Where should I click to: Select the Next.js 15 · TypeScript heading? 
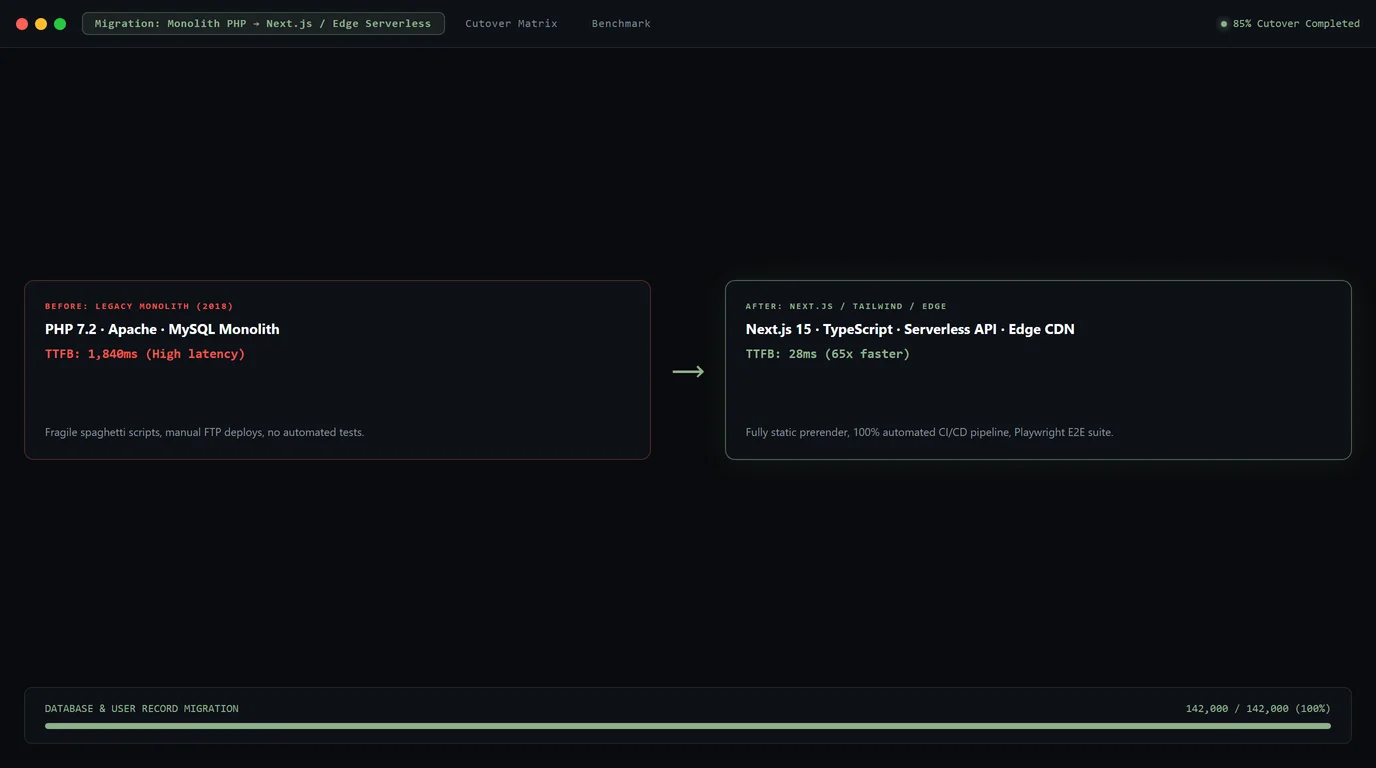click(x=910, y=329)
